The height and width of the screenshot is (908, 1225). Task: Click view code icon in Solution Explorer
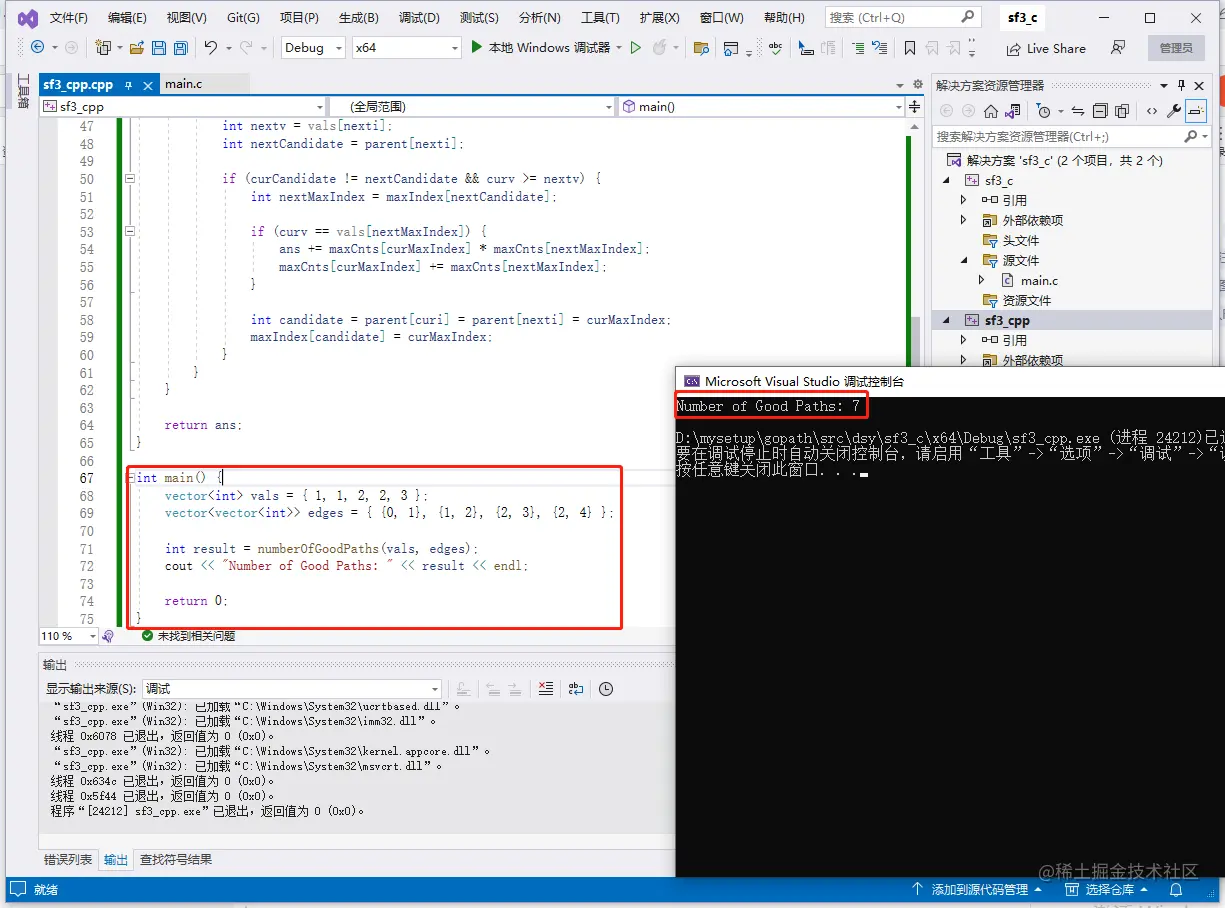coord(1152,111)
